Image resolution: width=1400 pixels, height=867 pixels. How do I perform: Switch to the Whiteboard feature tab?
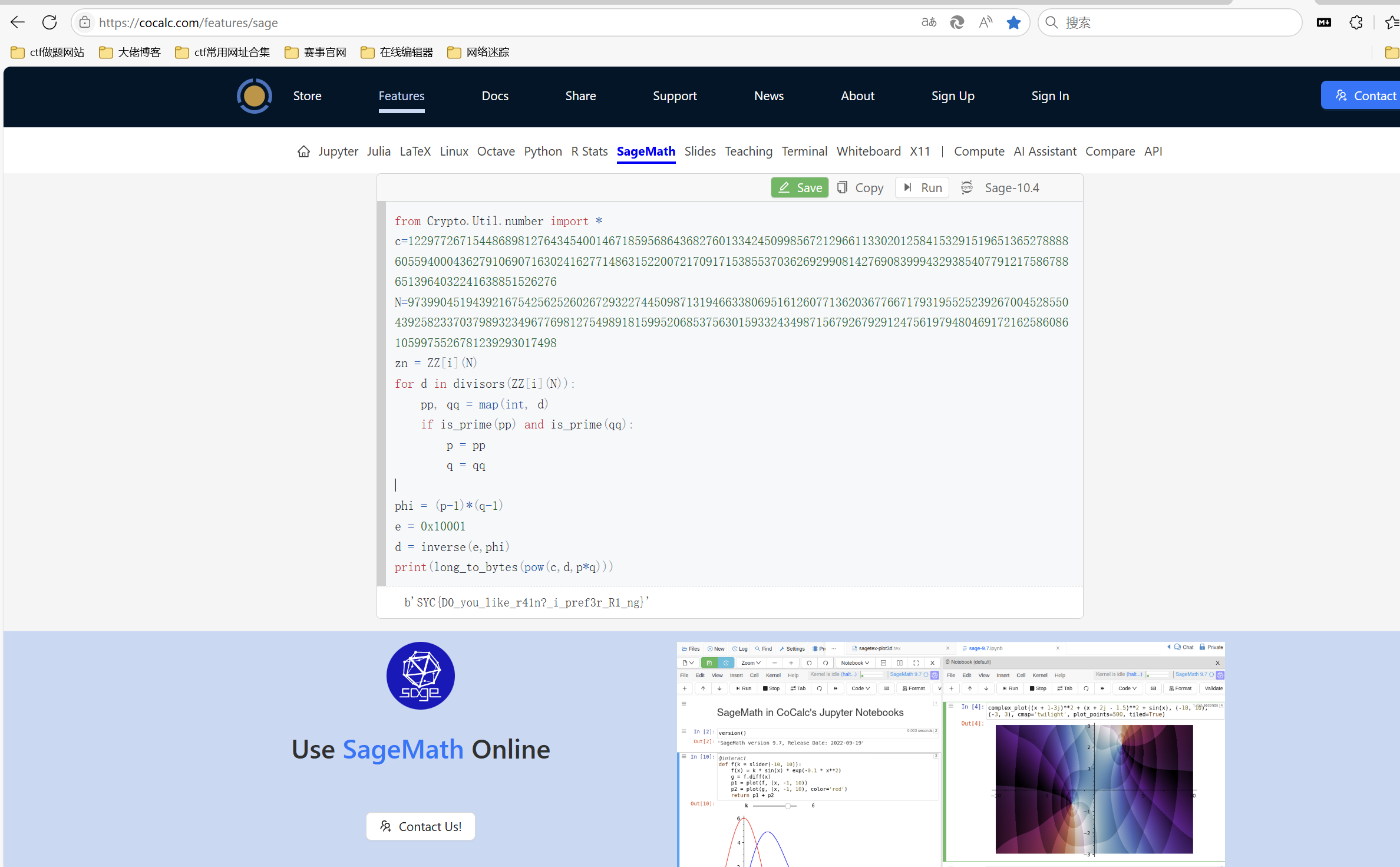click(869, 151)
